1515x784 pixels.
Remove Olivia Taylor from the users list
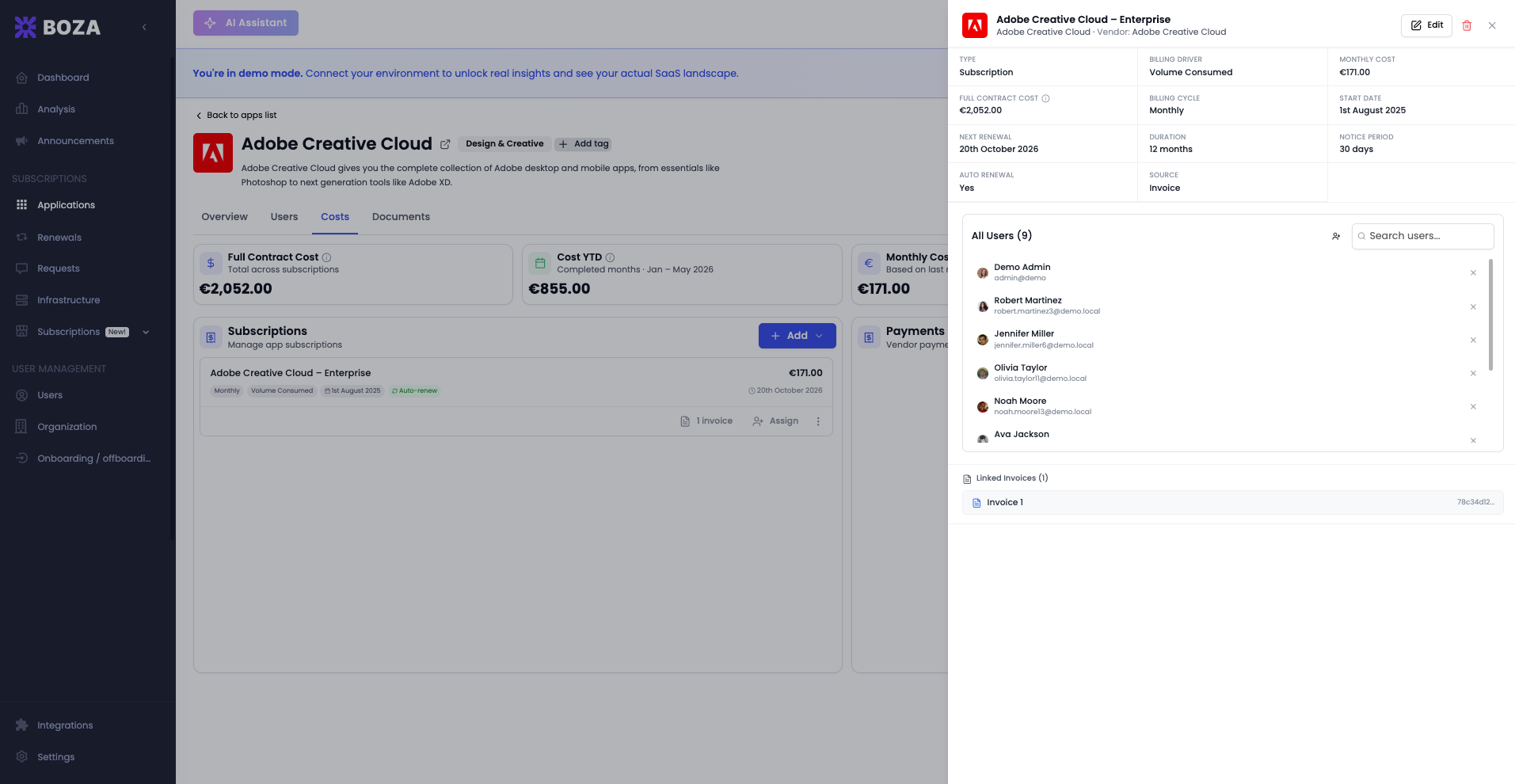1473,373
